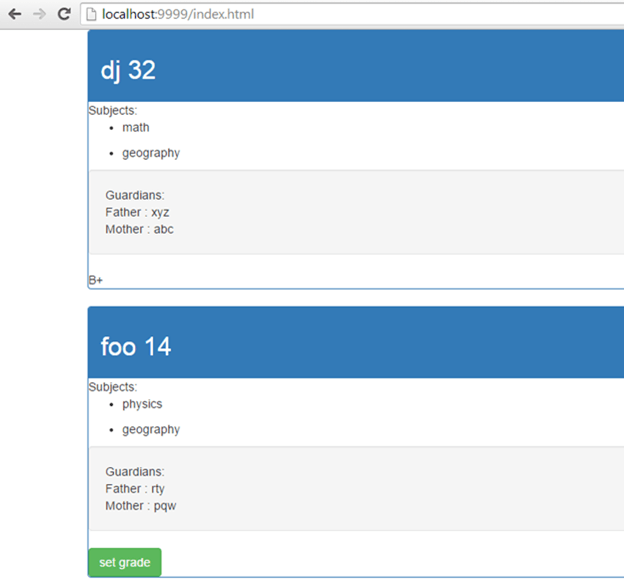Click the "Father : xyz" line
Screen dimensions: 624x581
[x=137, y=212]
